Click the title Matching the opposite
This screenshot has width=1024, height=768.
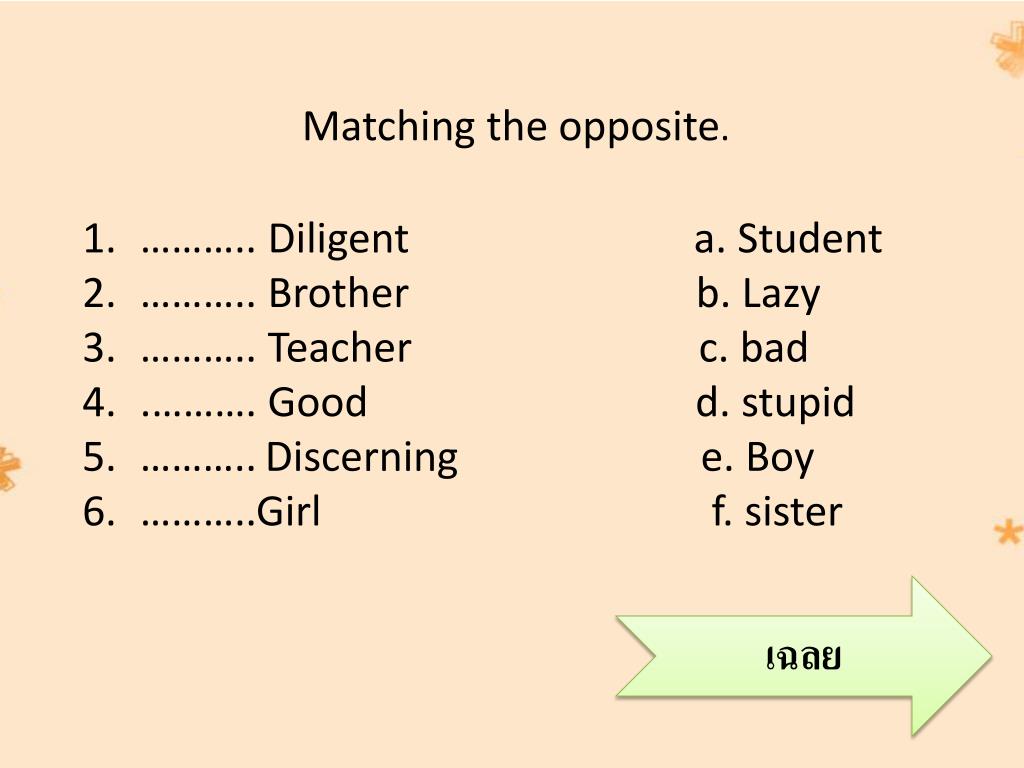516,127
